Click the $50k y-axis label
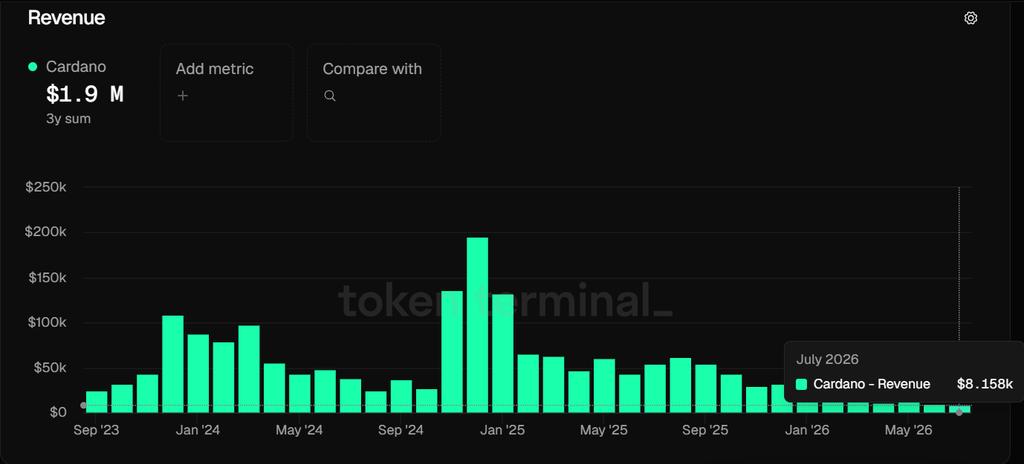The height and width of the screenshot is (464, 1024). pyautogui.click(x=49, y=368)
